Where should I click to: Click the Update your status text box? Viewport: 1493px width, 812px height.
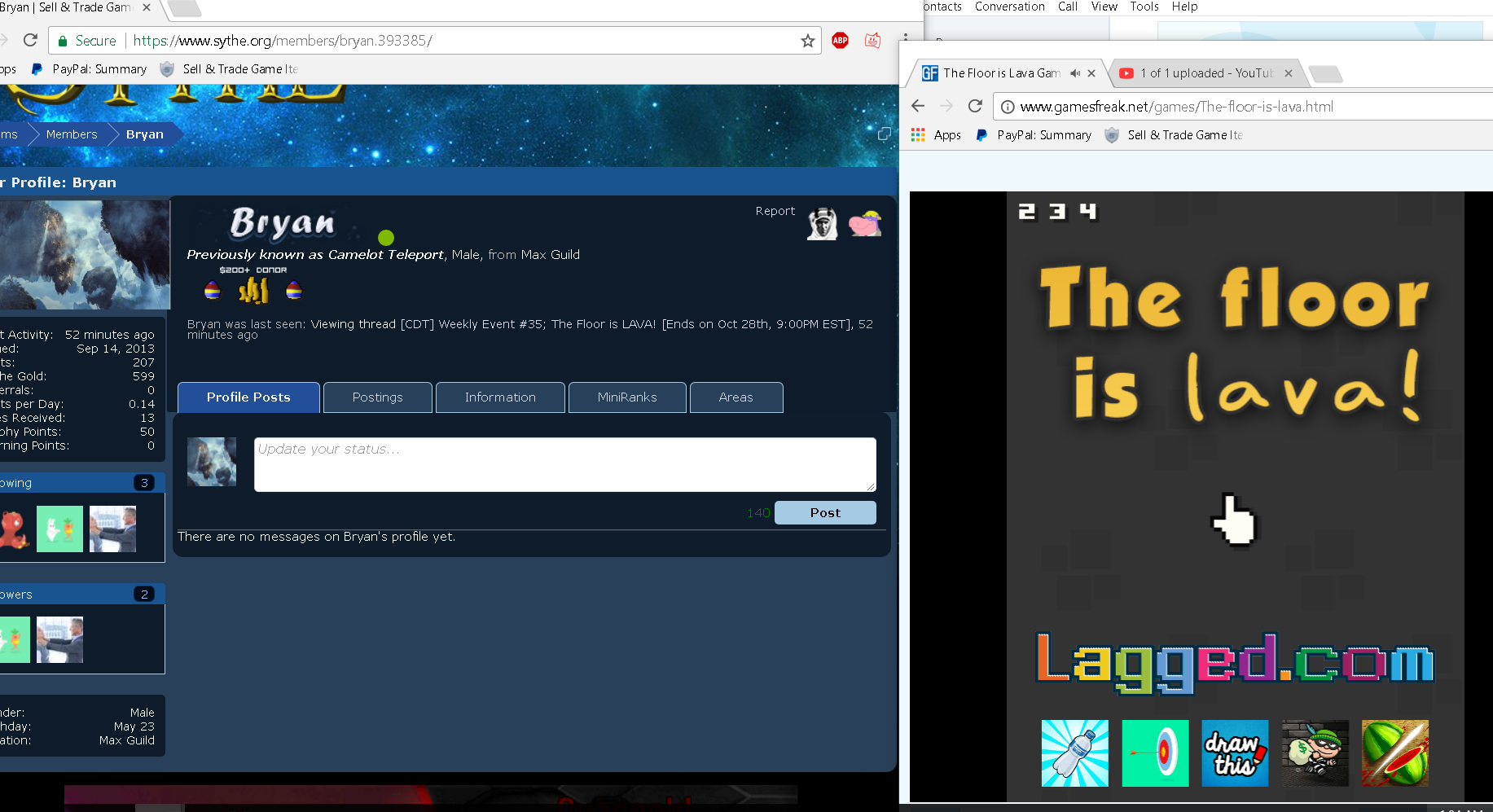pos(565,464)
